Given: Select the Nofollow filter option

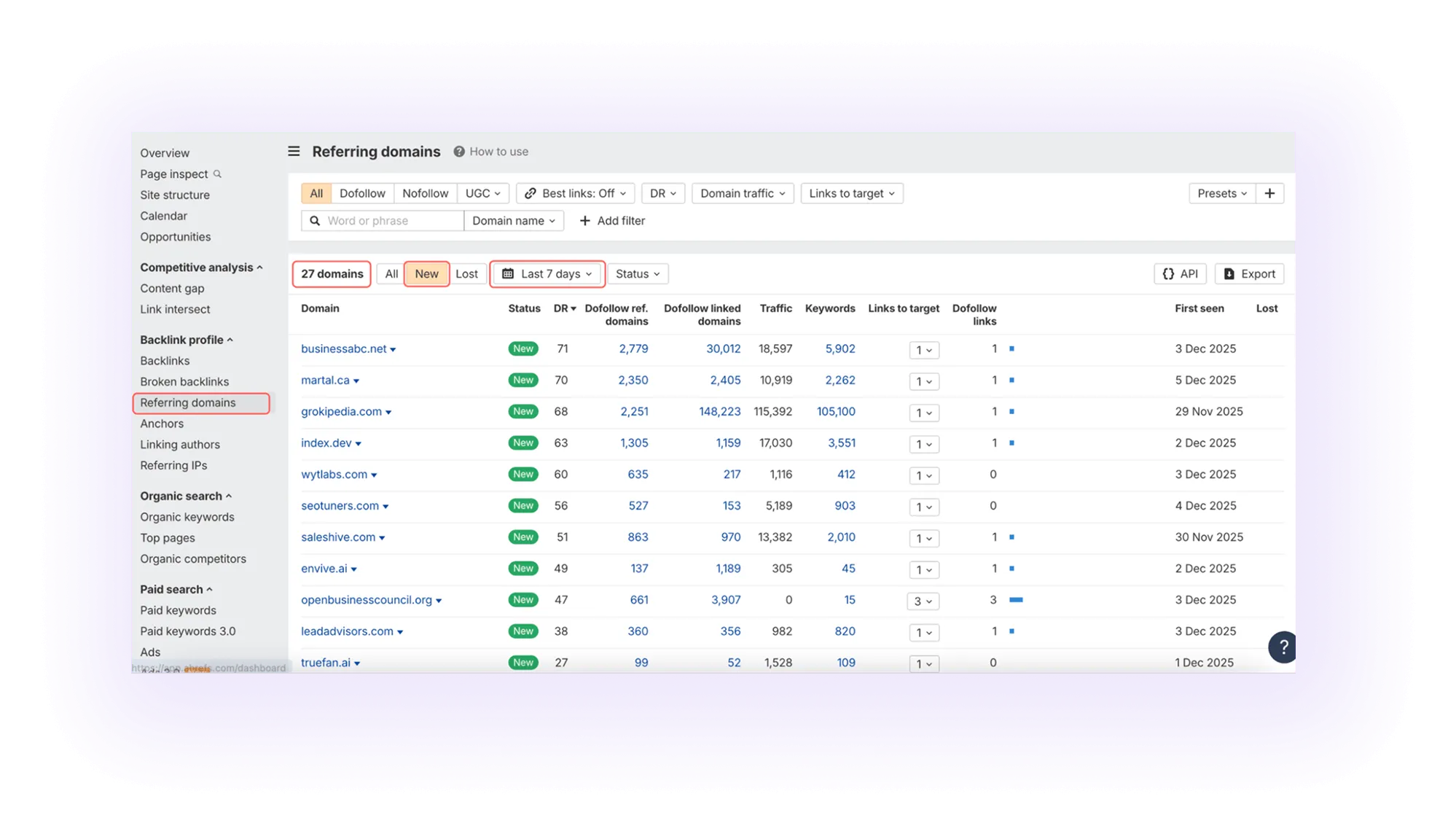Looking at the screenshot, I should click(x=426, y=192).
